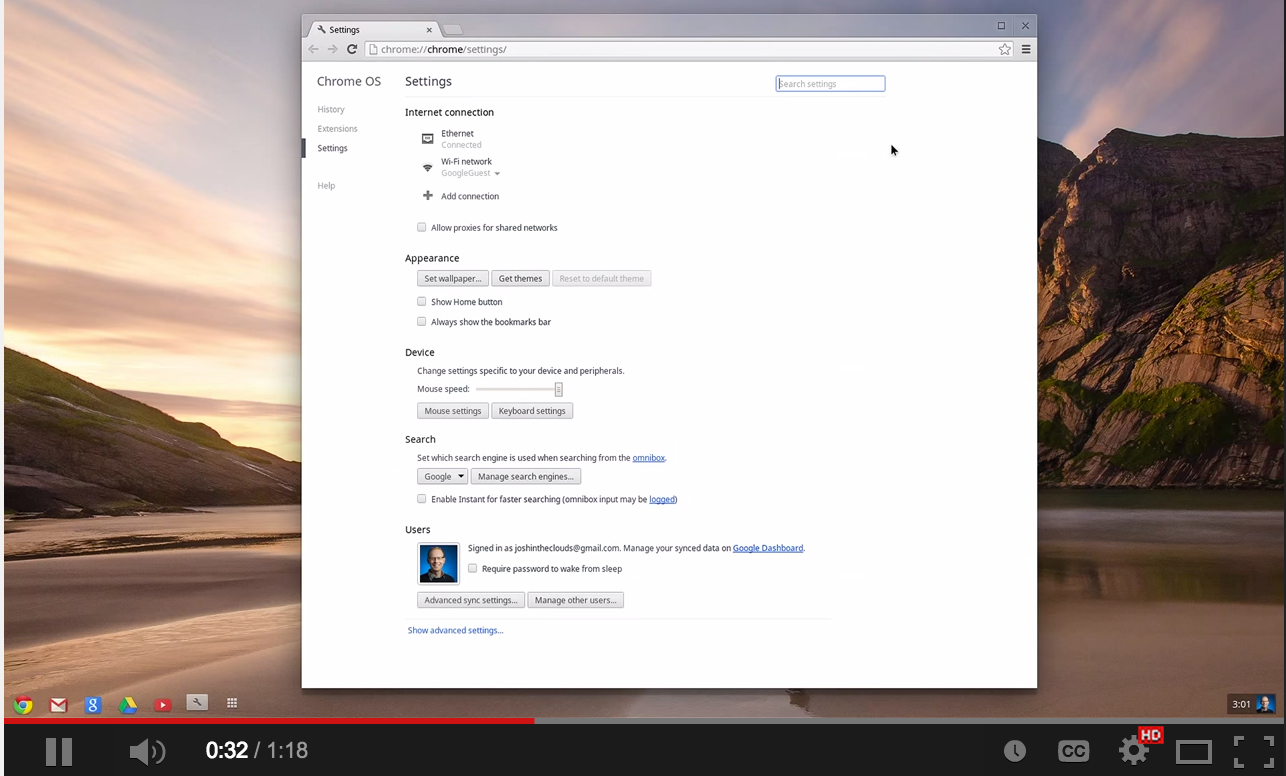The height and width of the screenshot is (776, 1286).
Task: Click the Mouse speed slider handle
Action: point(558,389)
